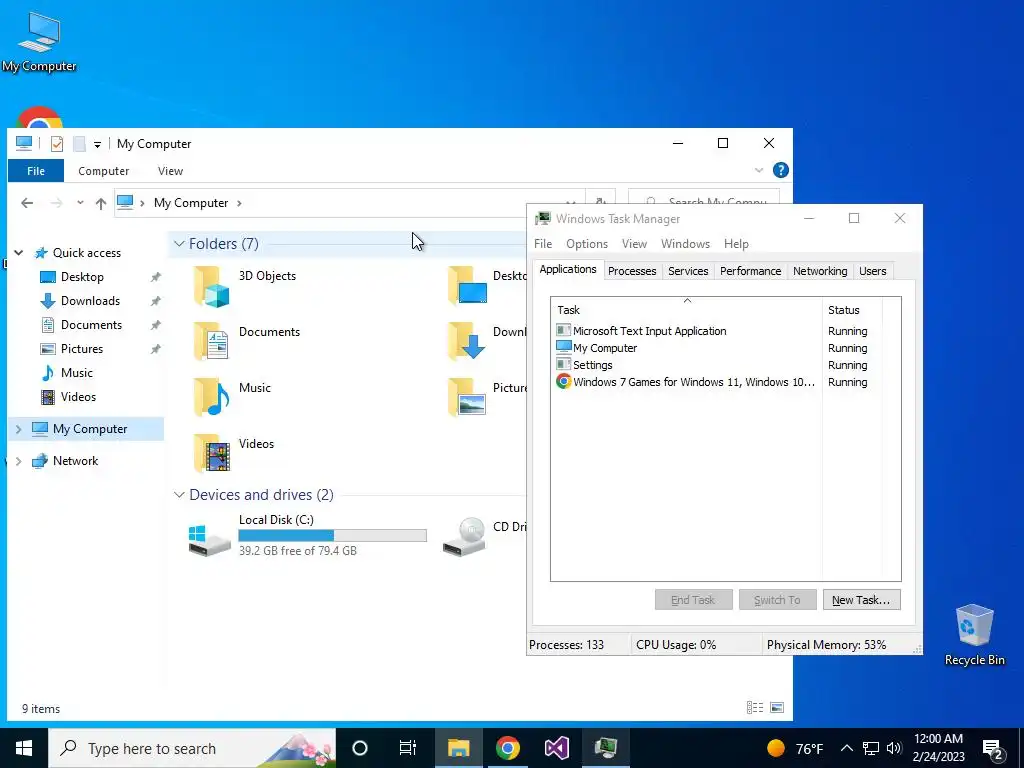Screen dimensions: 1024x768
Task: Go back with the left arrow button
Action: pos(27,203)
